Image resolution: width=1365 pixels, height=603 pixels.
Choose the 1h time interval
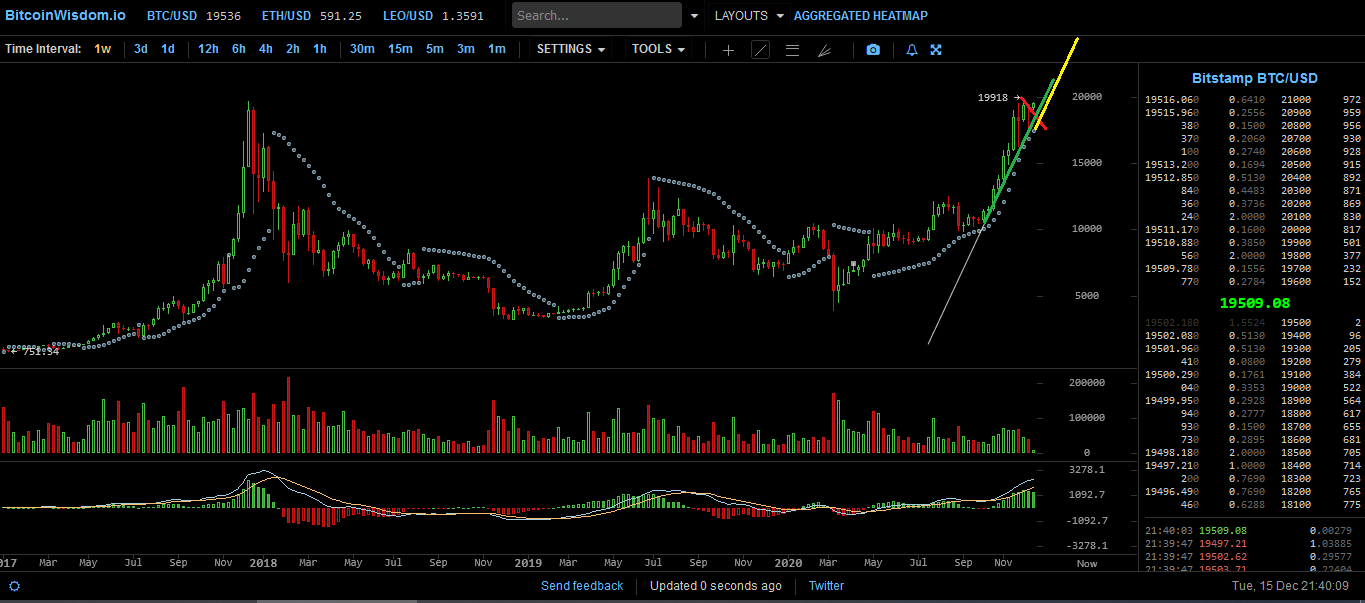320,49
